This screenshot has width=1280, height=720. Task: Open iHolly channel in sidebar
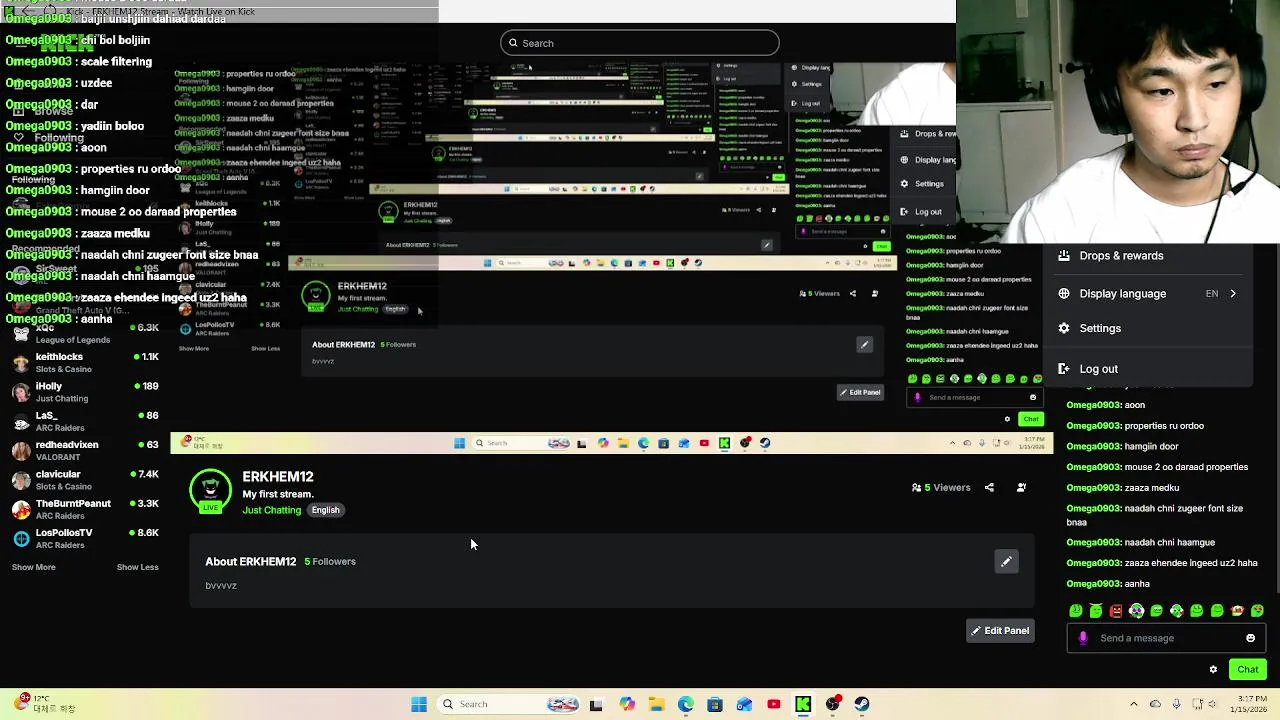click(x=85, y=392)
